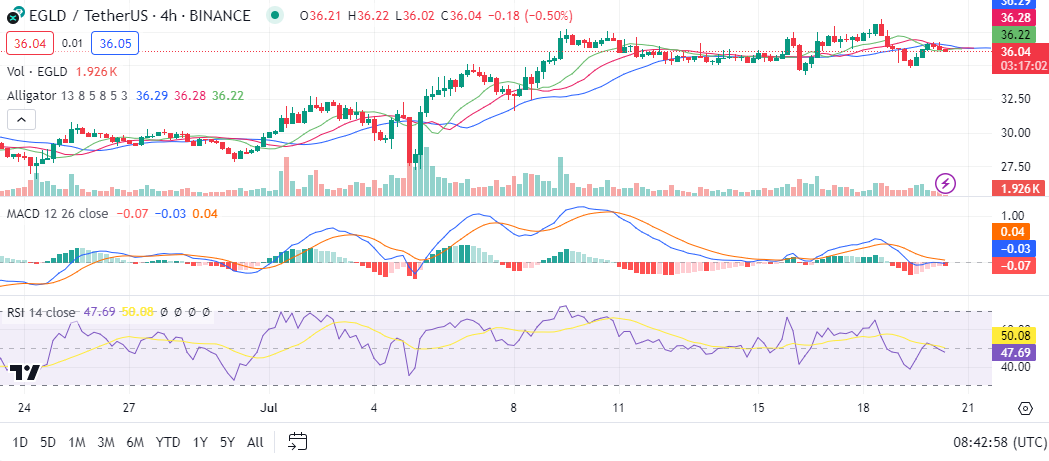Click the Alligator 13 8 5 8 5 3 label
This screenshot has height=461, width=1049.
(68, 96)
